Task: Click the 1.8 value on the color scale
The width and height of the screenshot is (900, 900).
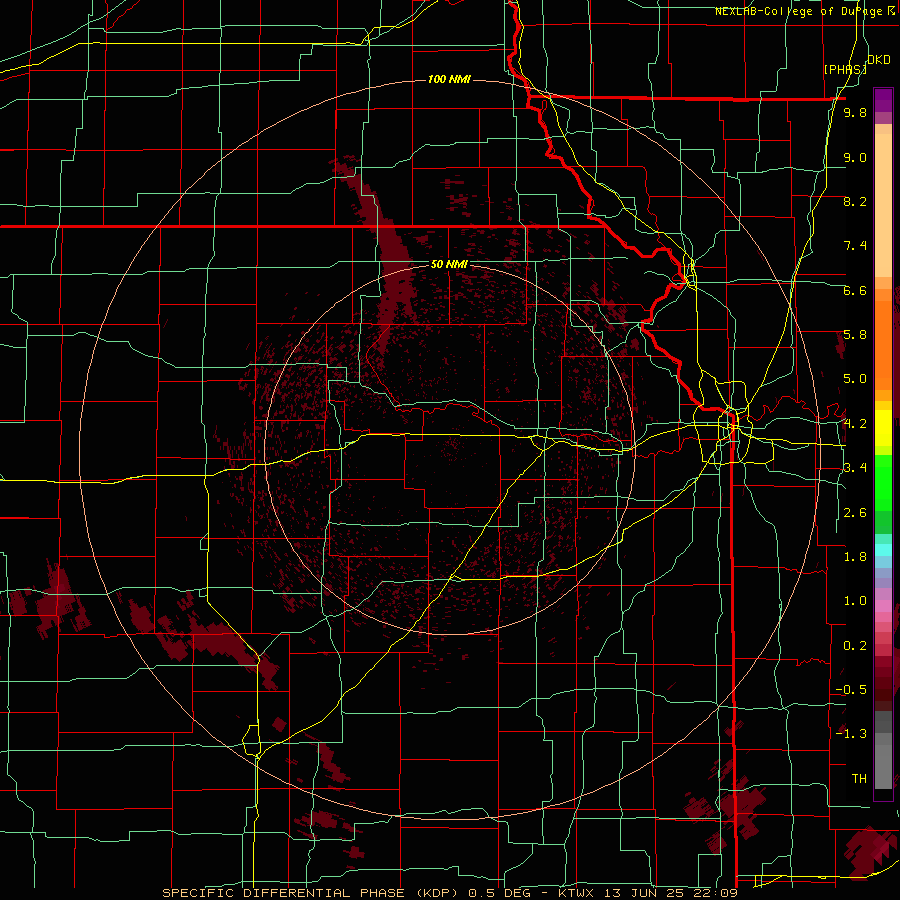Action: pyautogui.click(x=855, y=557)
